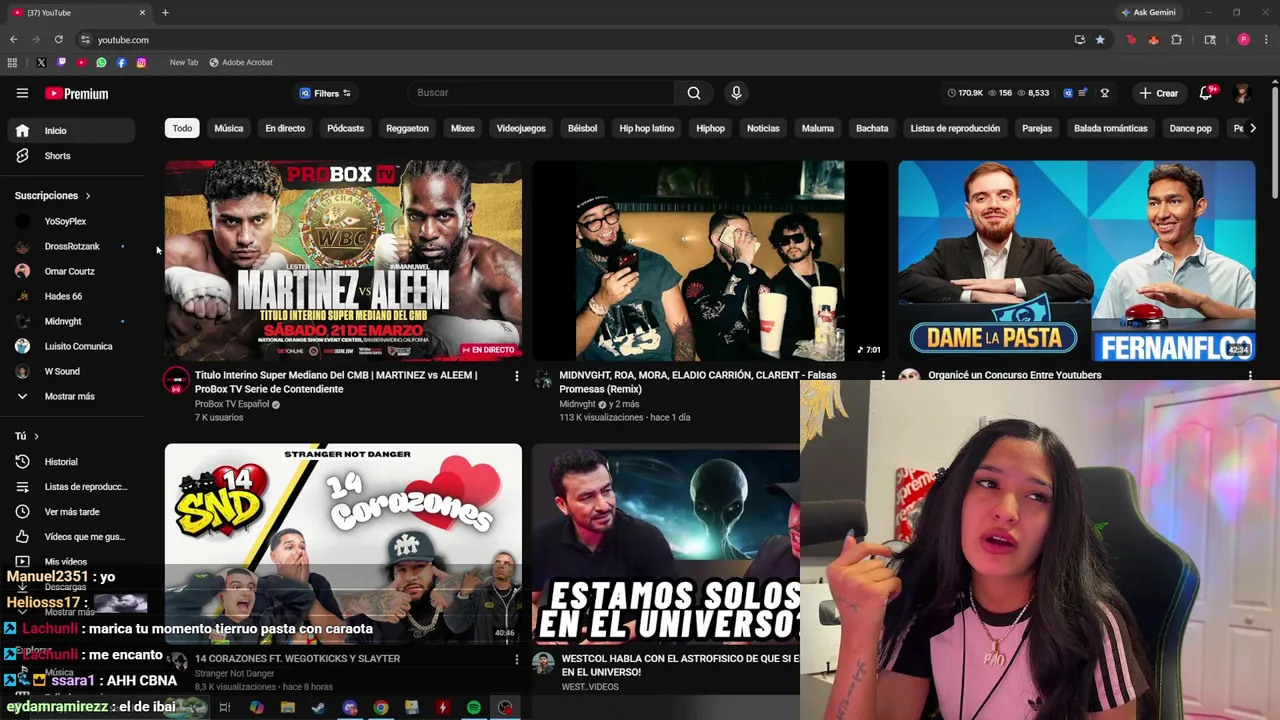Show more category chips with right arrow
The height and width of the screenshot is (720, 1280).
1253,128
